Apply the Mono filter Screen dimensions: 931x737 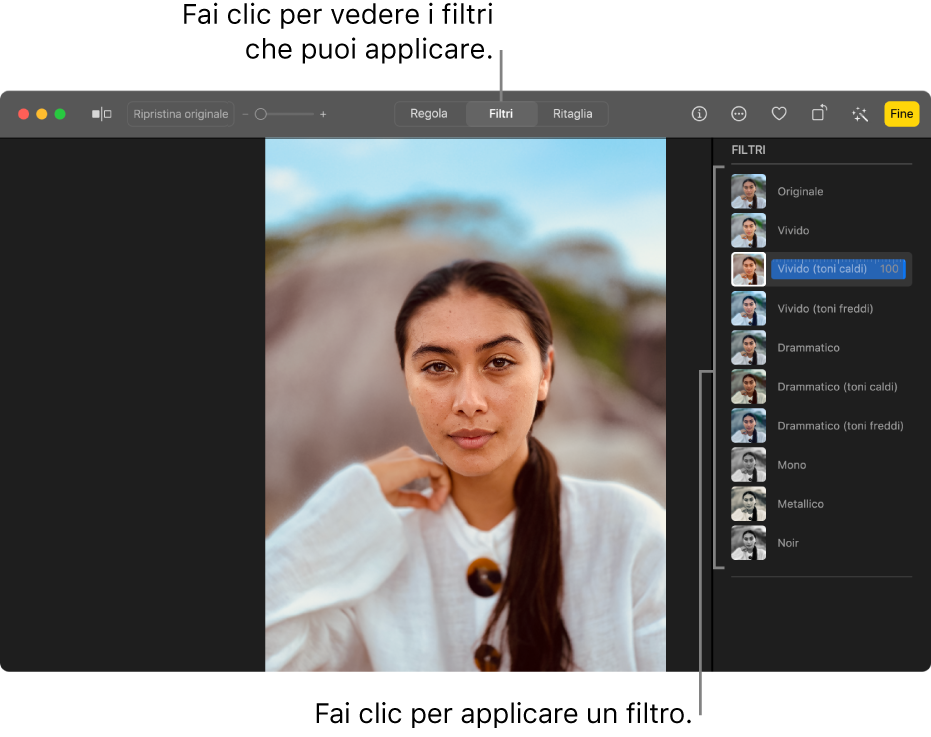click(x=791, y=464)
